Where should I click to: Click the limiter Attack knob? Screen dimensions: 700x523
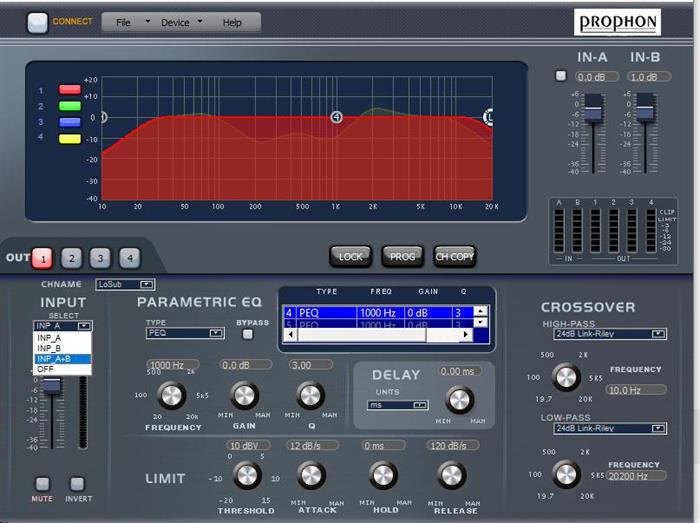click(x=312, y=475)
